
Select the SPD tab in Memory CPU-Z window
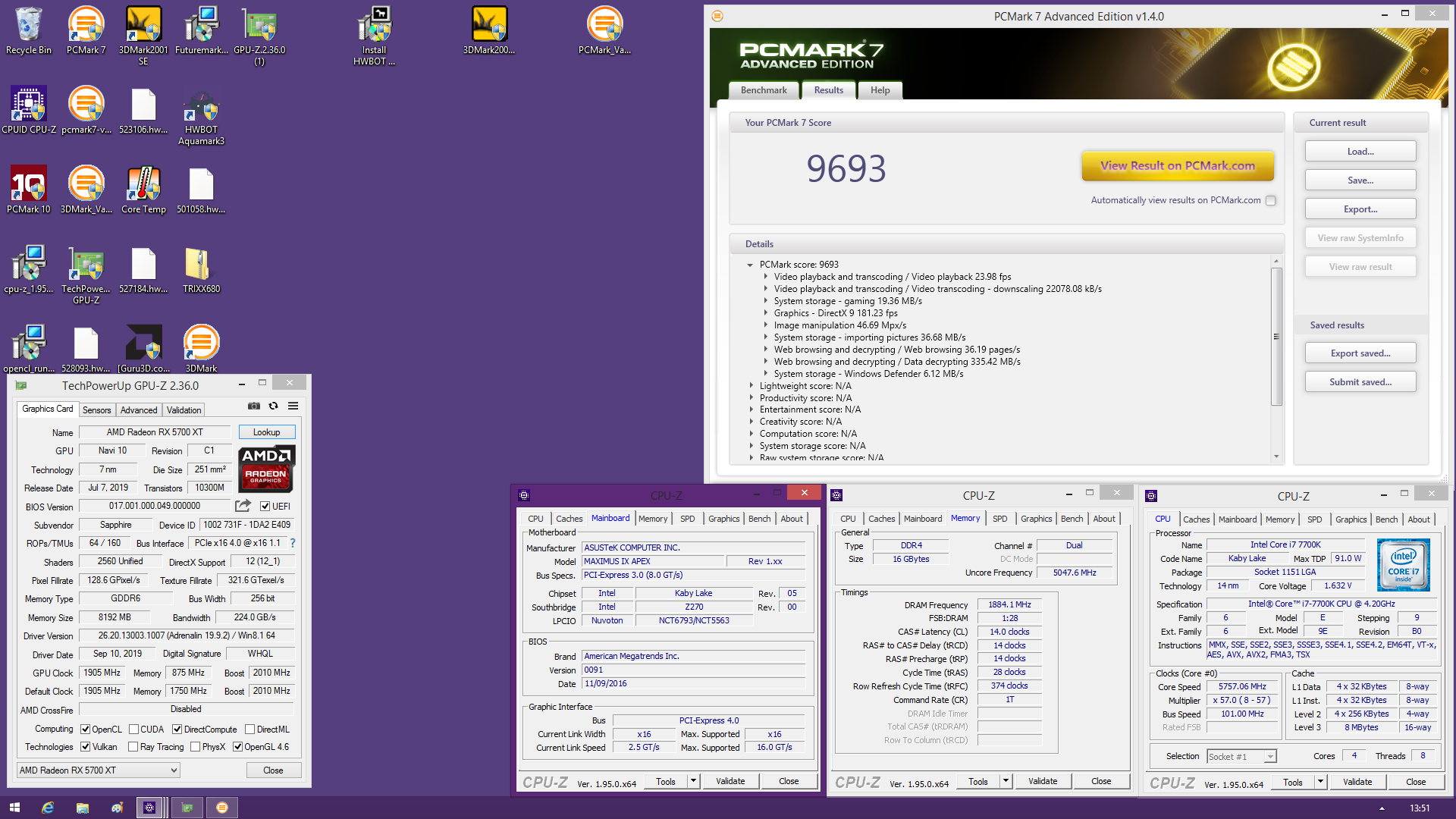pos(999,519)
